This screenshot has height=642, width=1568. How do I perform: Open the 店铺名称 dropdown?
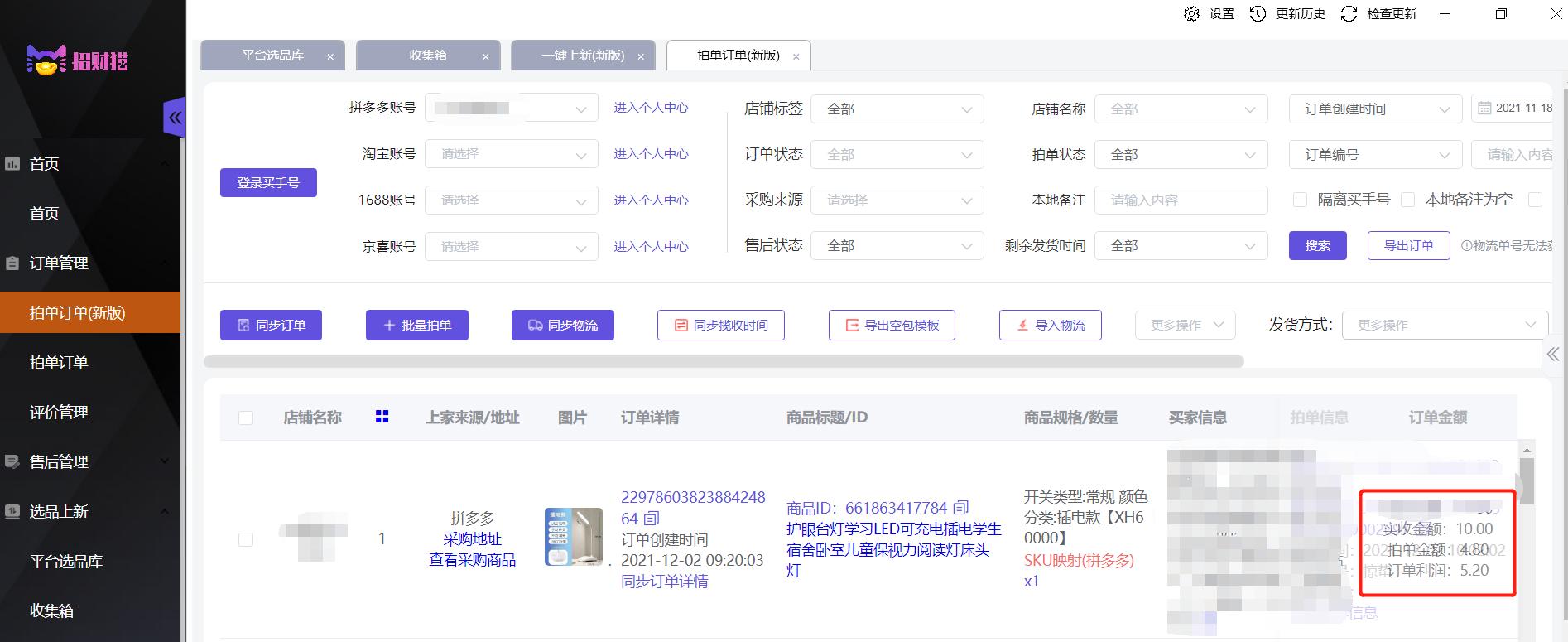click(x=1181, y=109)
